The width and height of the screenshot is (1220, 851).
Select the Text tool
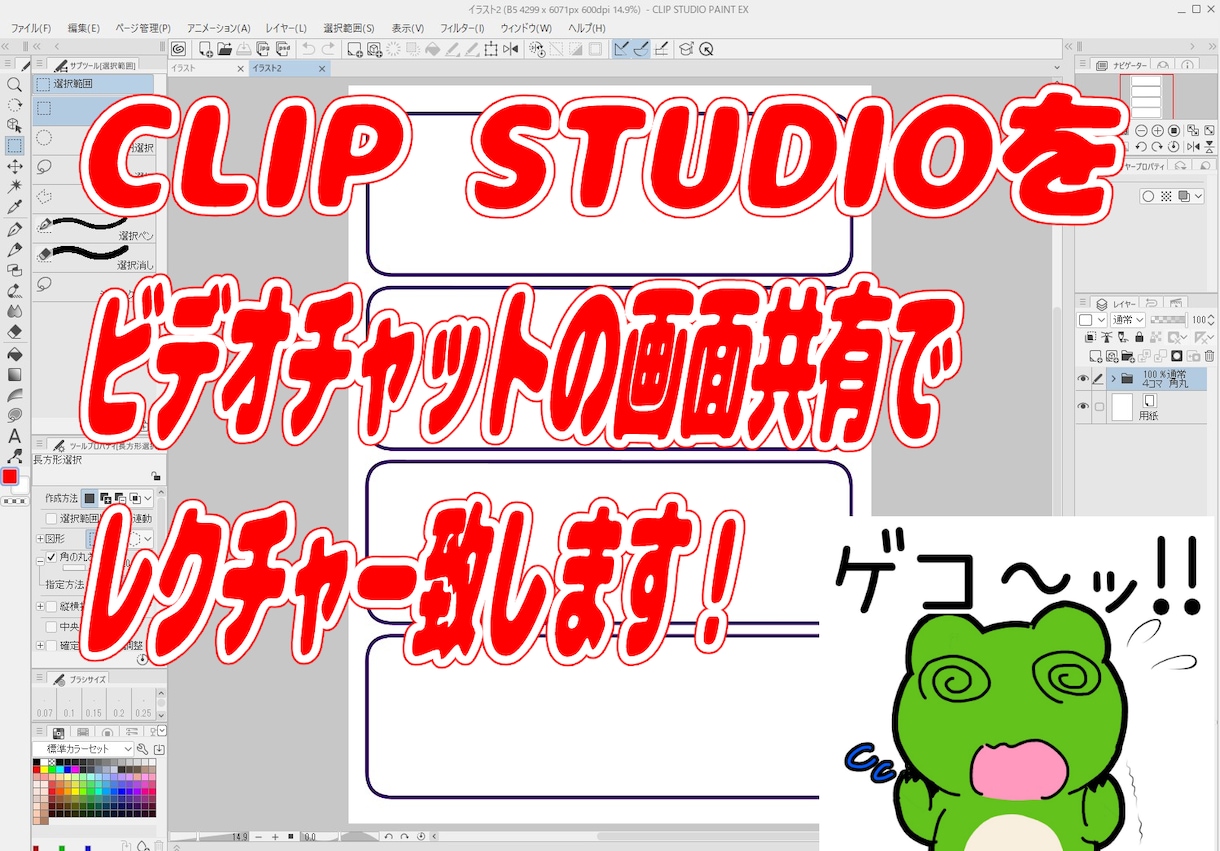pyautogui.click(x=14, y=436)
